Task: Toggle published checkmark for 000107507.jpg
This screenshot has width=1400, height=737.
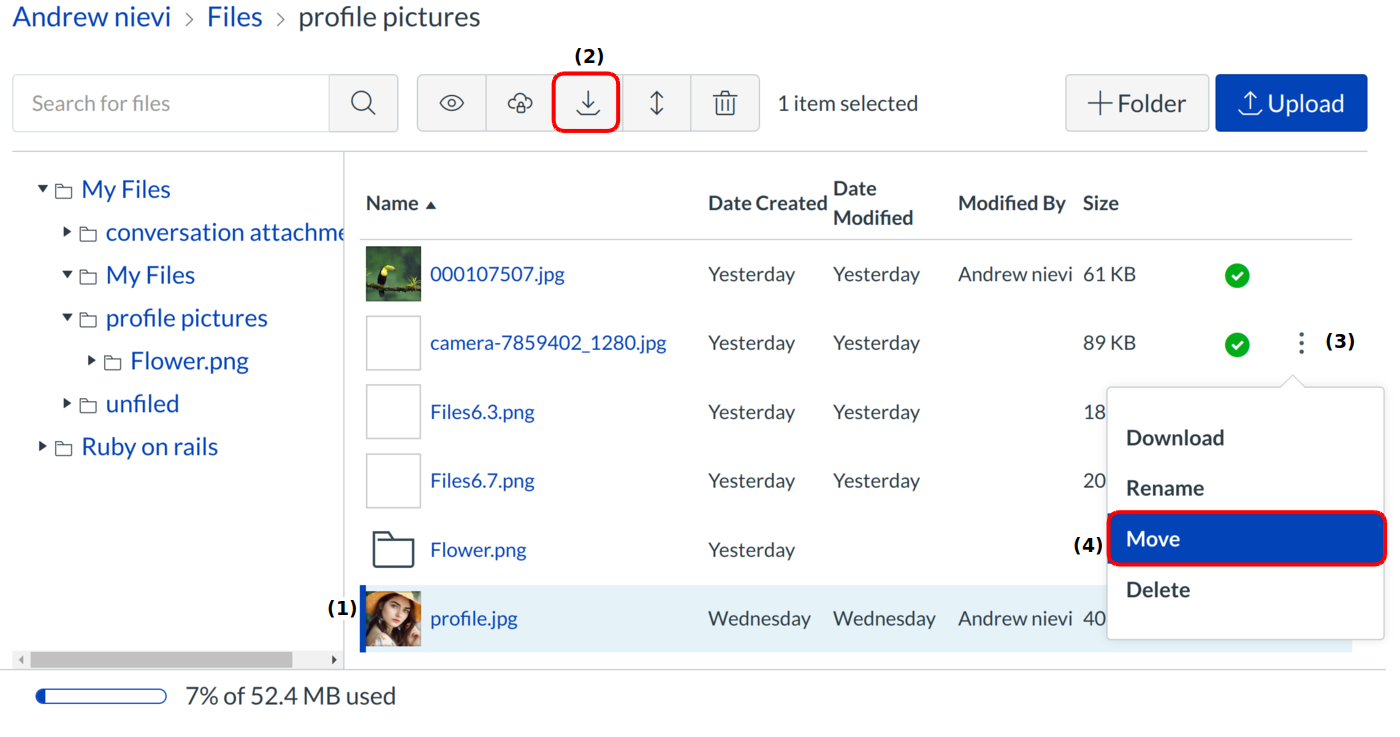Action: click(x=1237, y=276)
